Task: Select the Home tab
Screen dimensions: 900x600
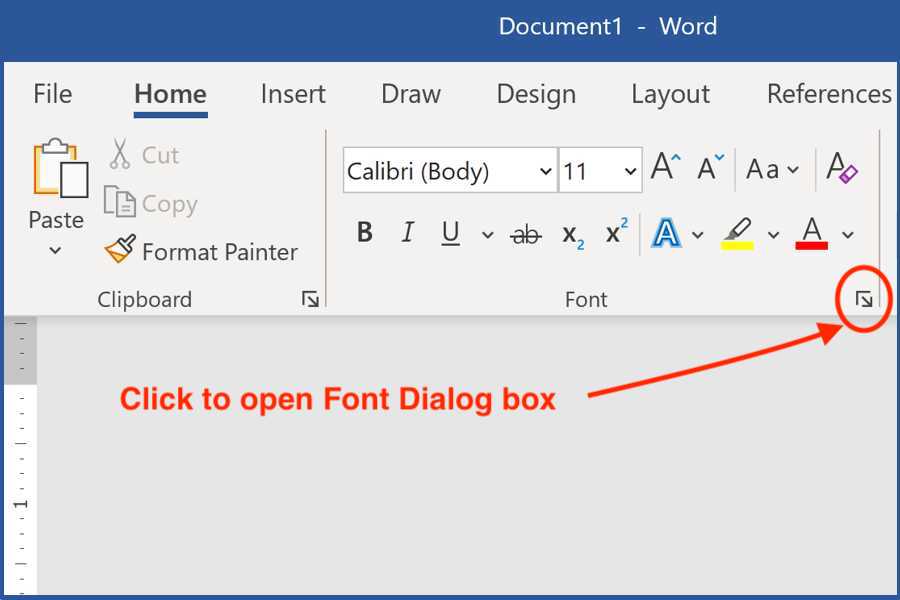Action: pos(170,94)
